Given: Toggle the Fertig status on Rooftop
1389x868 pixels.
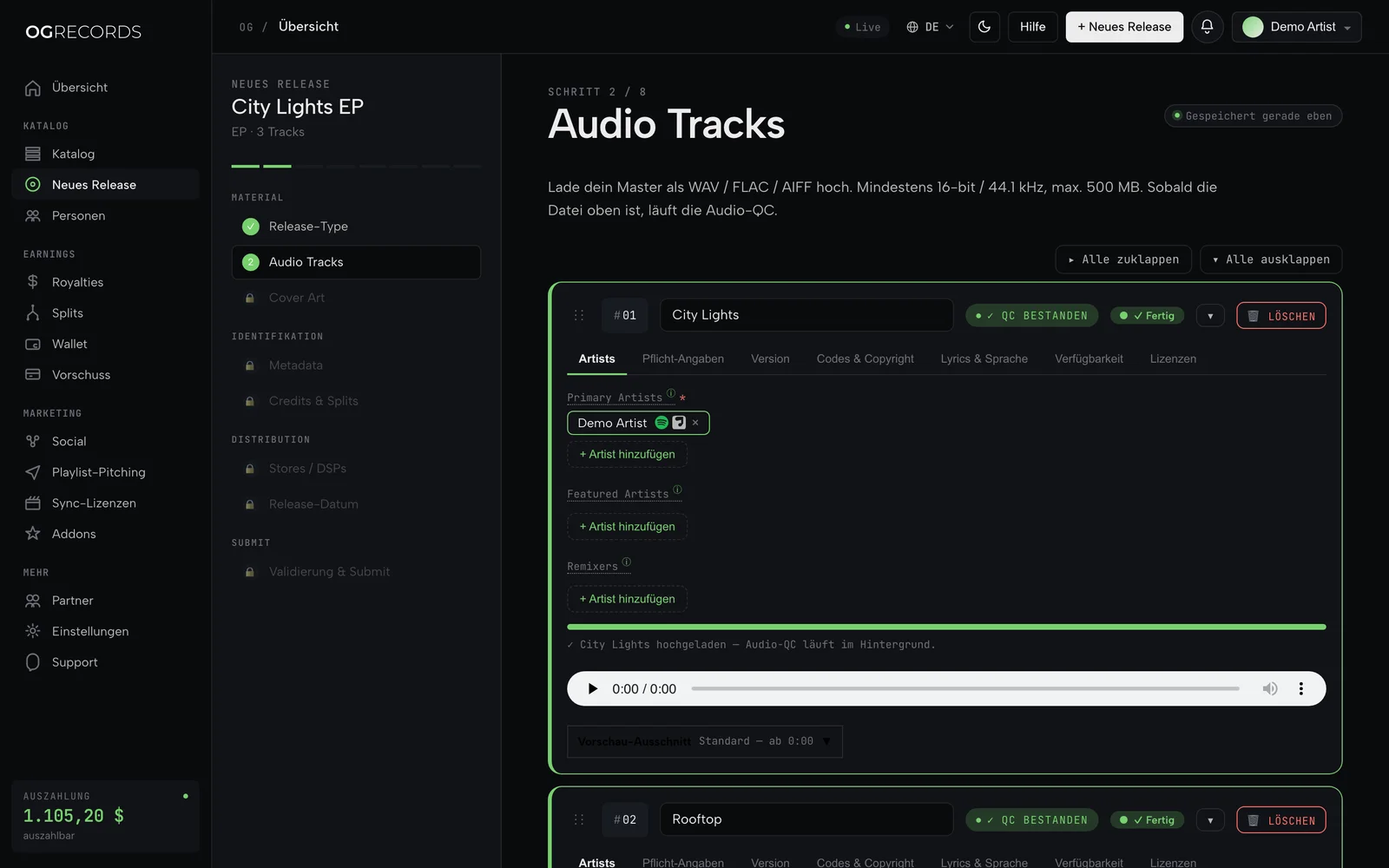Looking at the screenshot, I should click(x=1147, y=820).
